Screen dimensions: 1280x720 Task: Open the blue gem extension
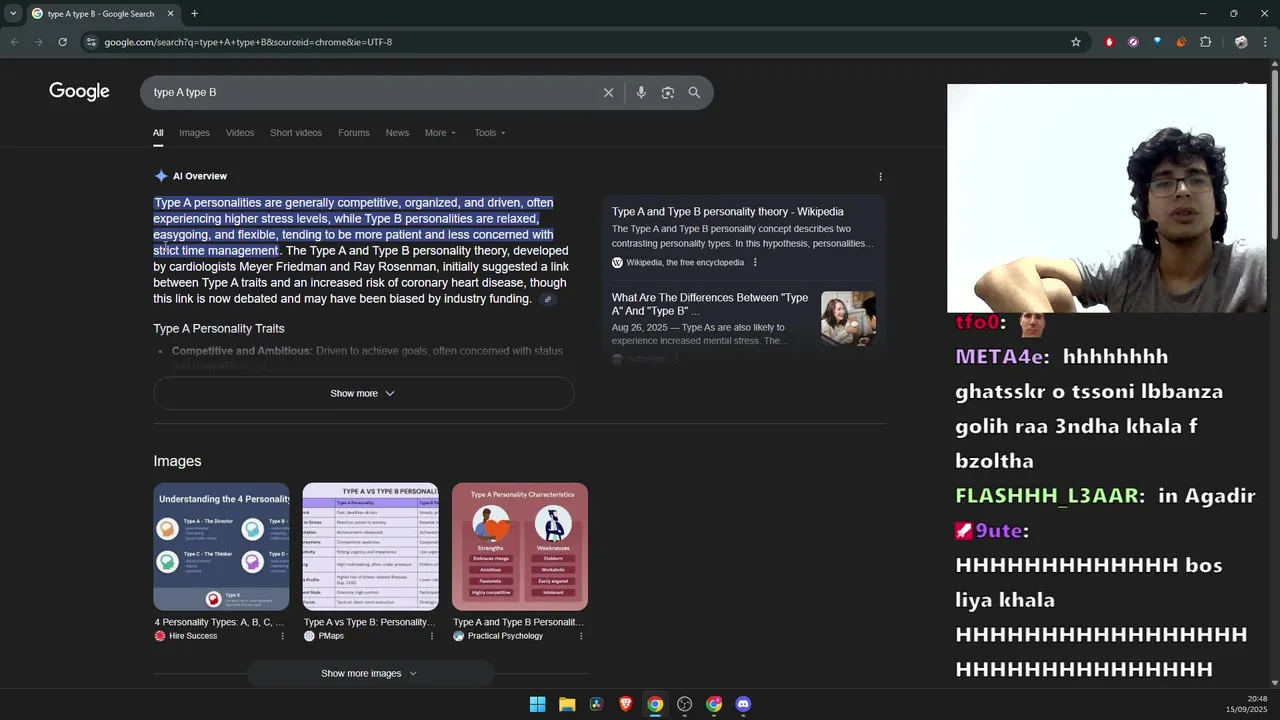point(1157,42)
